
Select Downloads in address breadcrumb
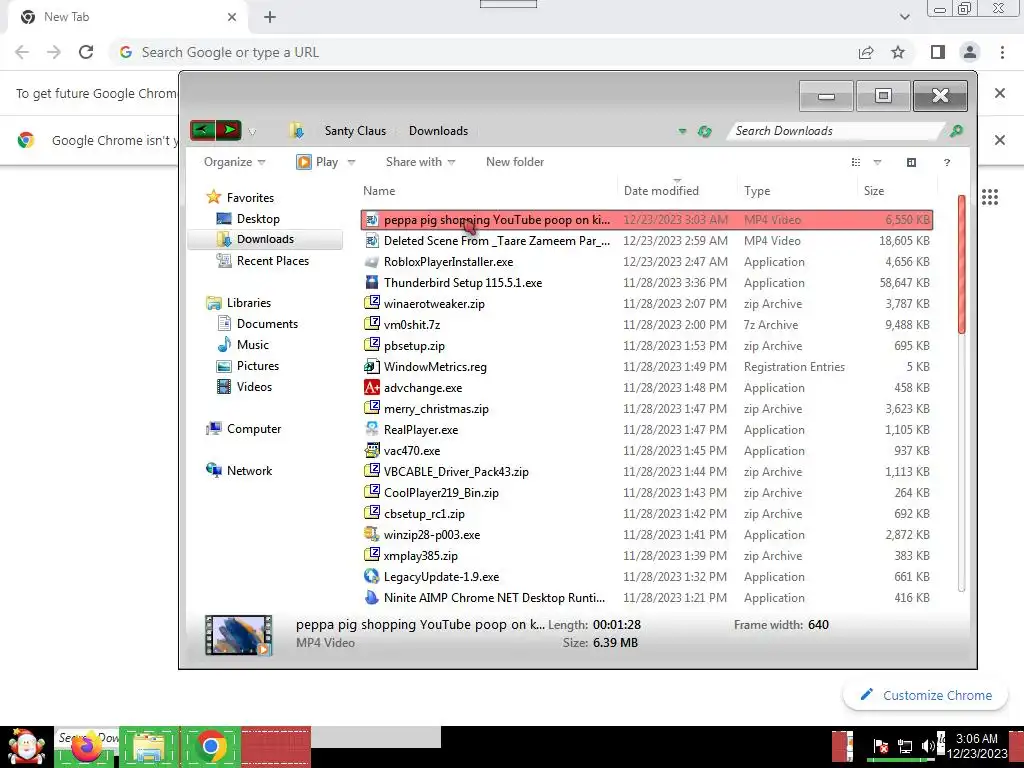pos(438,131)
